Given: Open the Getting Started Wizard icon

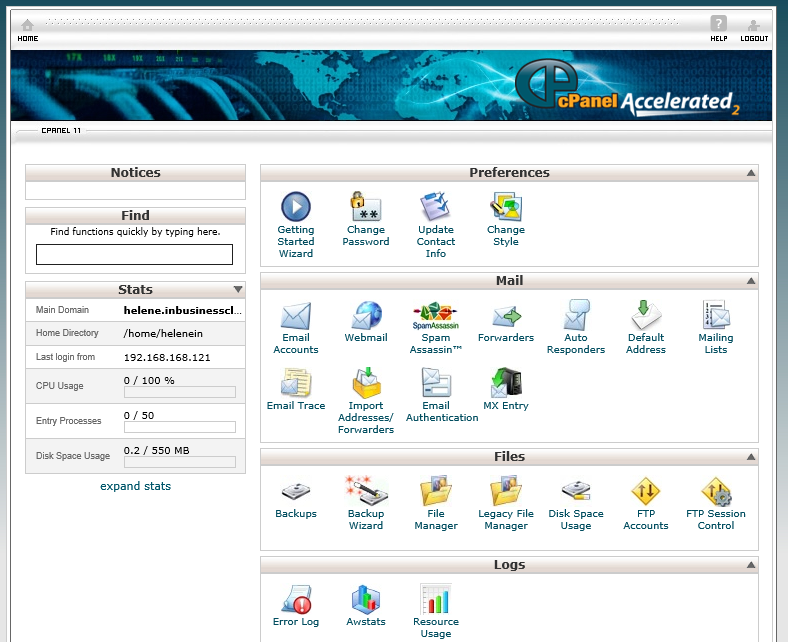Looking at the screenshot, I should (x=296, y=207).
